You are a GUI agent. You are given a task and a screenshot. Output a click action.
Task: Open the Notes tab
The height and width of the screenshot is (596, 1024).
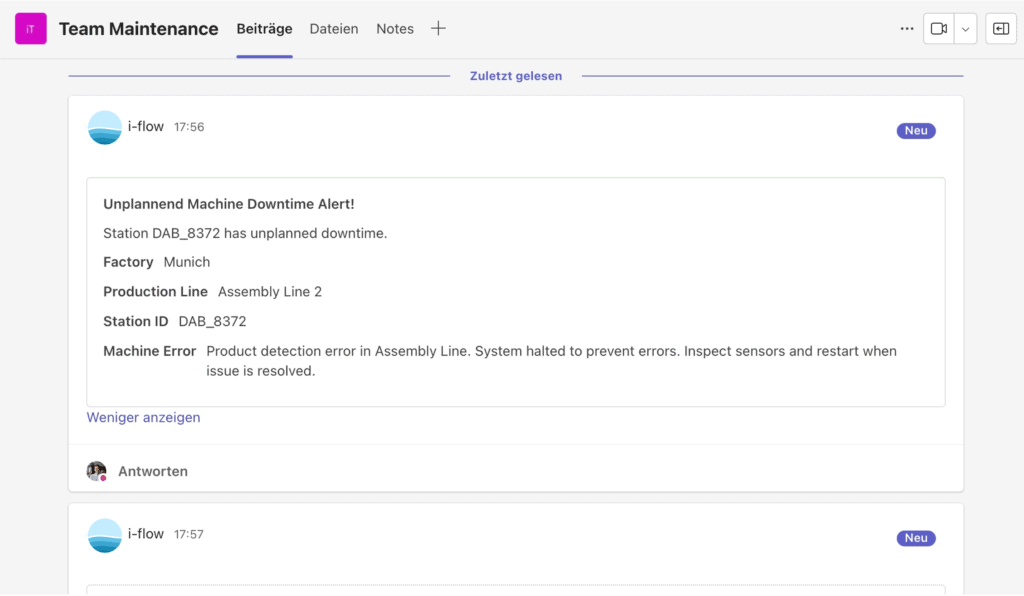[394, 28]
